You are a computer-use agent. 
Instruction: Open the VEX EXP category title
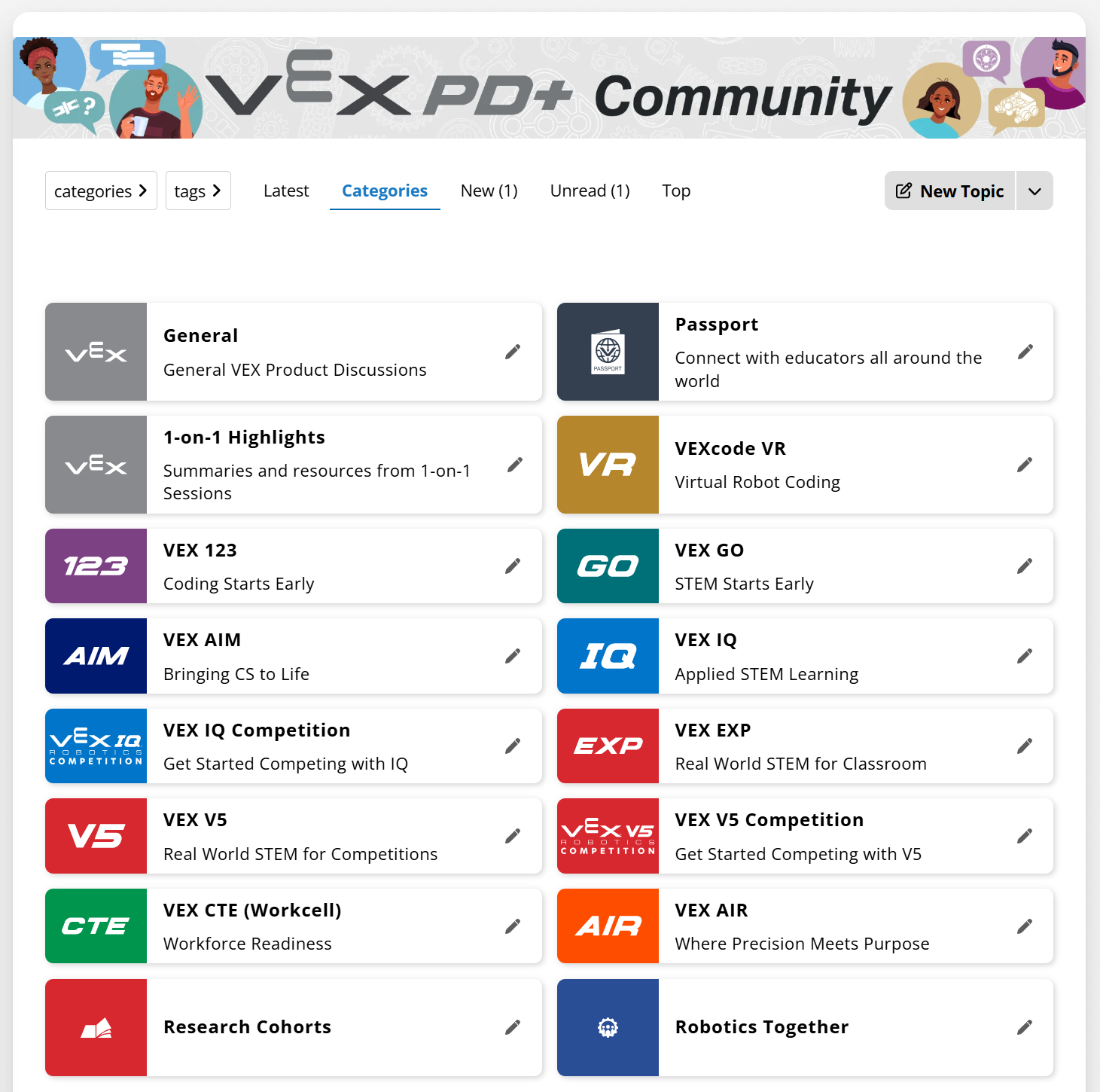point(713,730)
